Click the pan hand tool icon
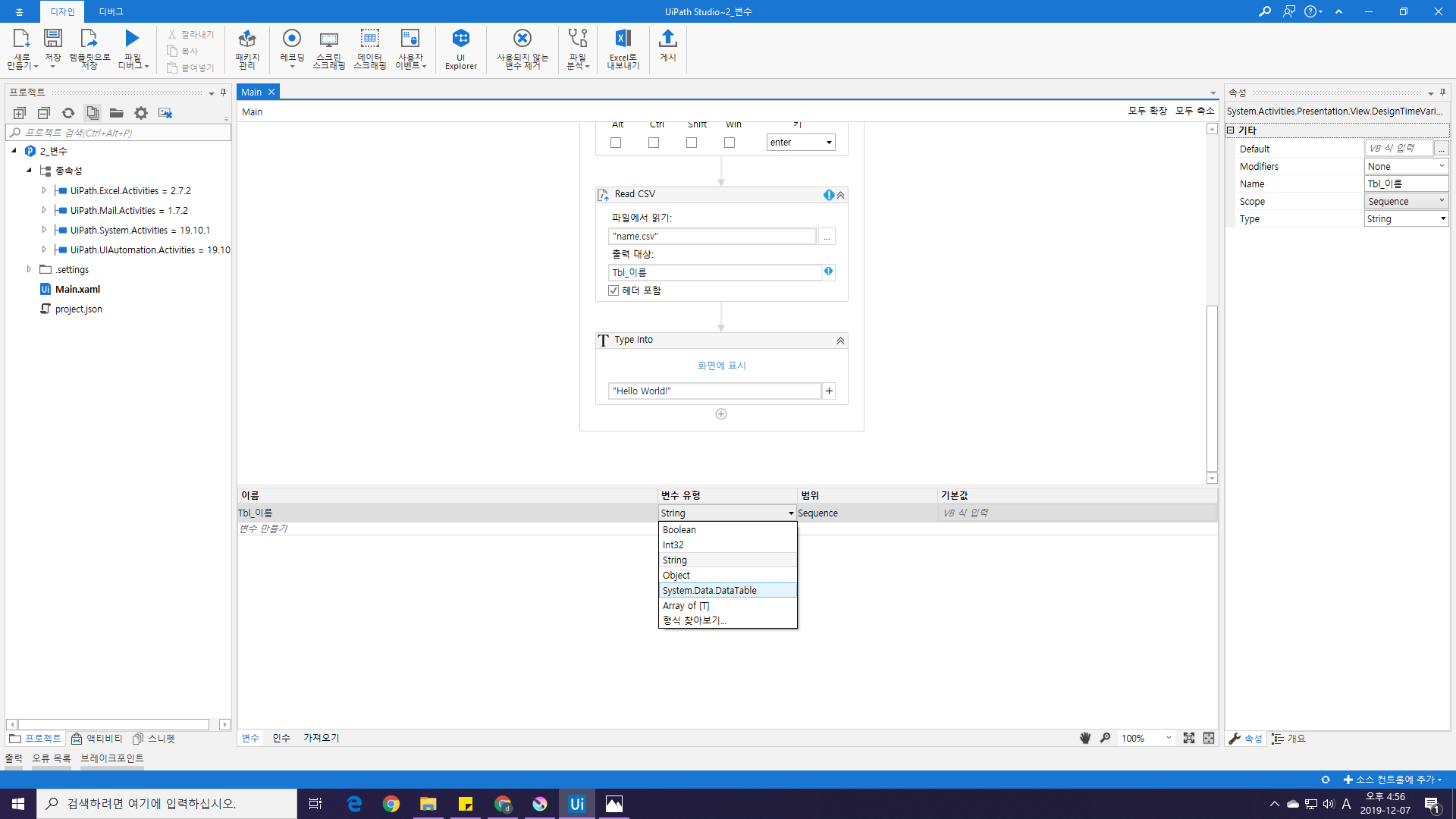This screenshot has height=819, width=1456. point(1084,738)
